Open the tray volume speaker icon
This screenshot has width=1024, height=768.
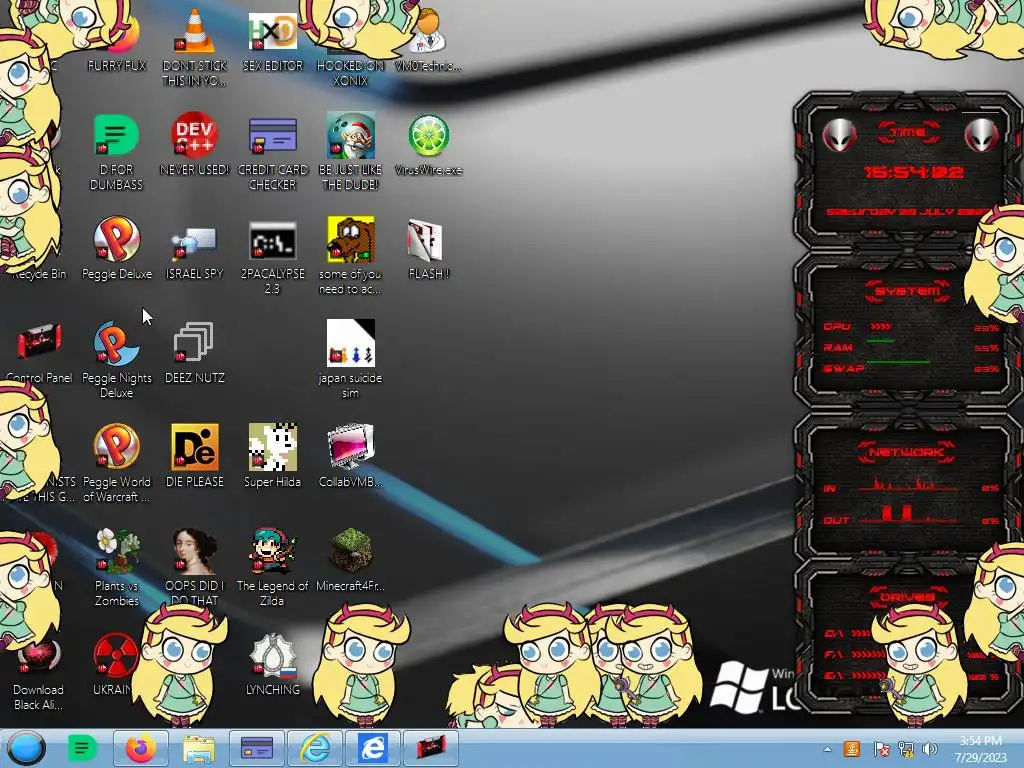[x=930, y=749]
